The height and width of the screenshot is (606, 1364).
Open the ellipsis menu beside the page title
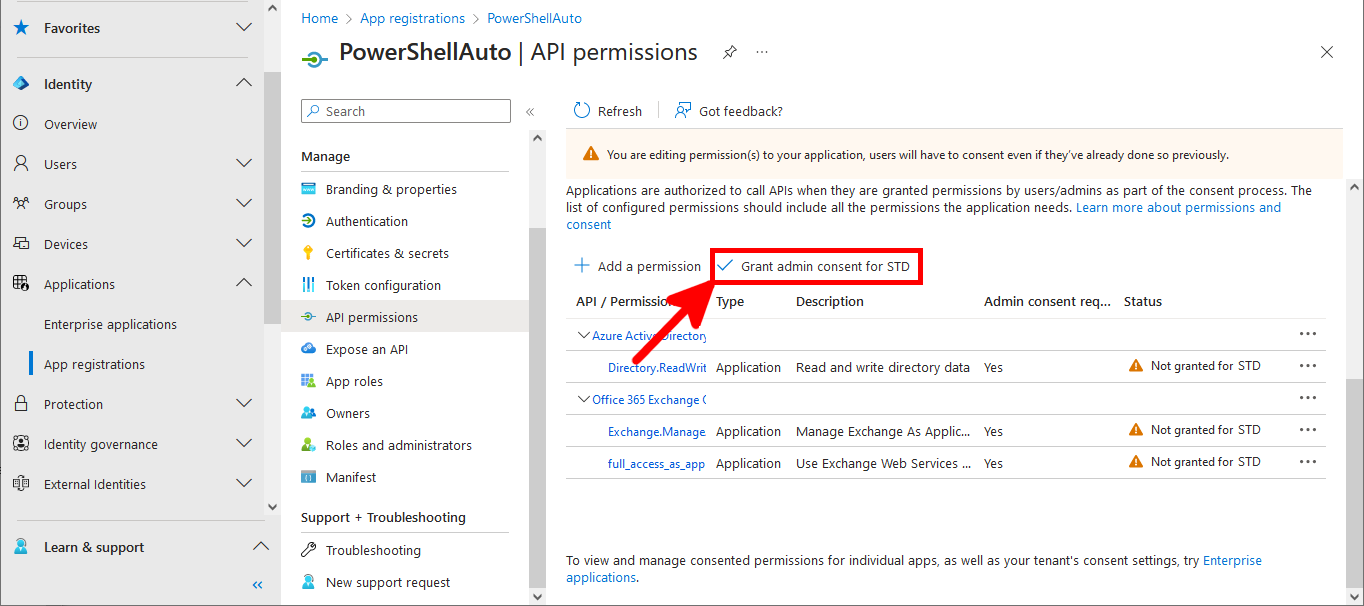(x=762, y=51)
